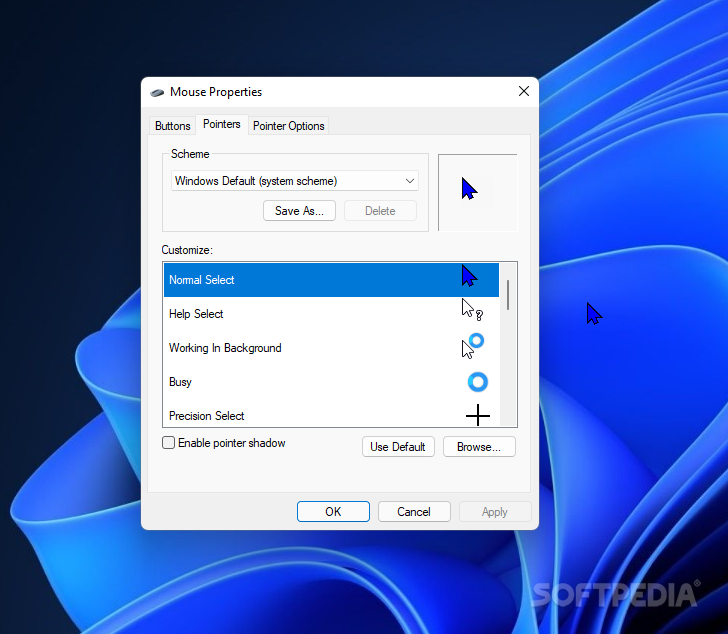Click the Normal Select blue arrow icon
Image resolution: width=728 pixels, height=634 pixels.
click(469, 276)
